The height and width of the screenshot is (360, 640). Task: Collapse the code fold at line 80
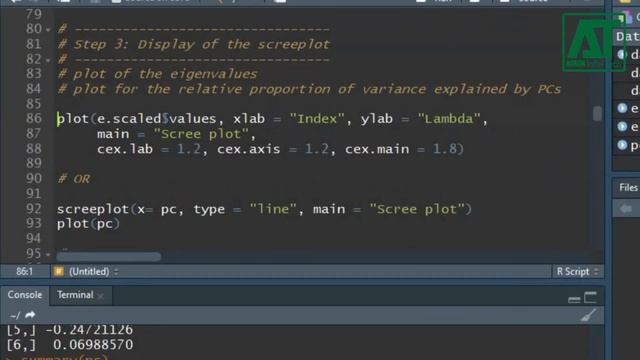[48, 30]
